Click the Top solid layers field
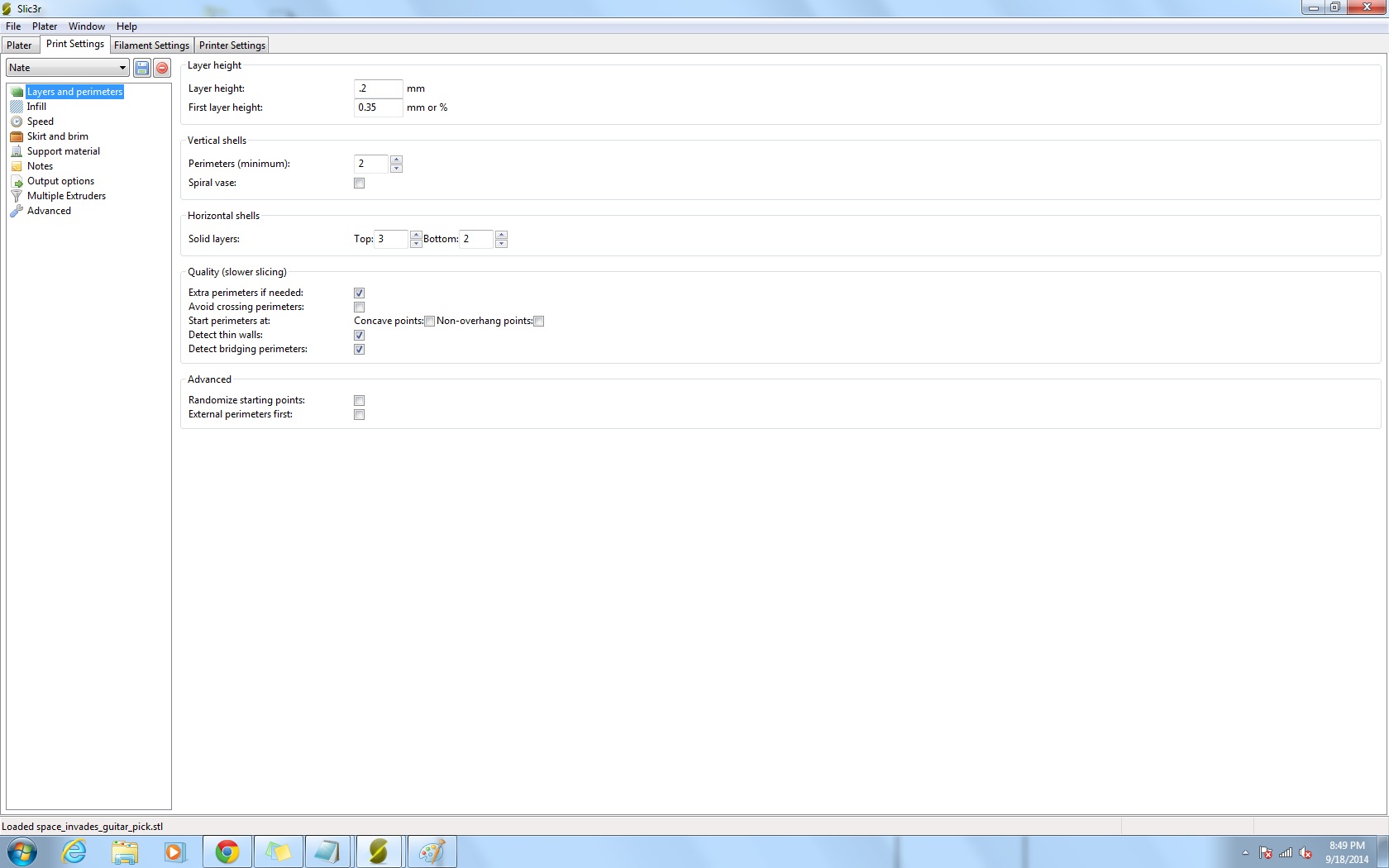The height and width of the screenshot is (868, 1389). click(392, 239)
